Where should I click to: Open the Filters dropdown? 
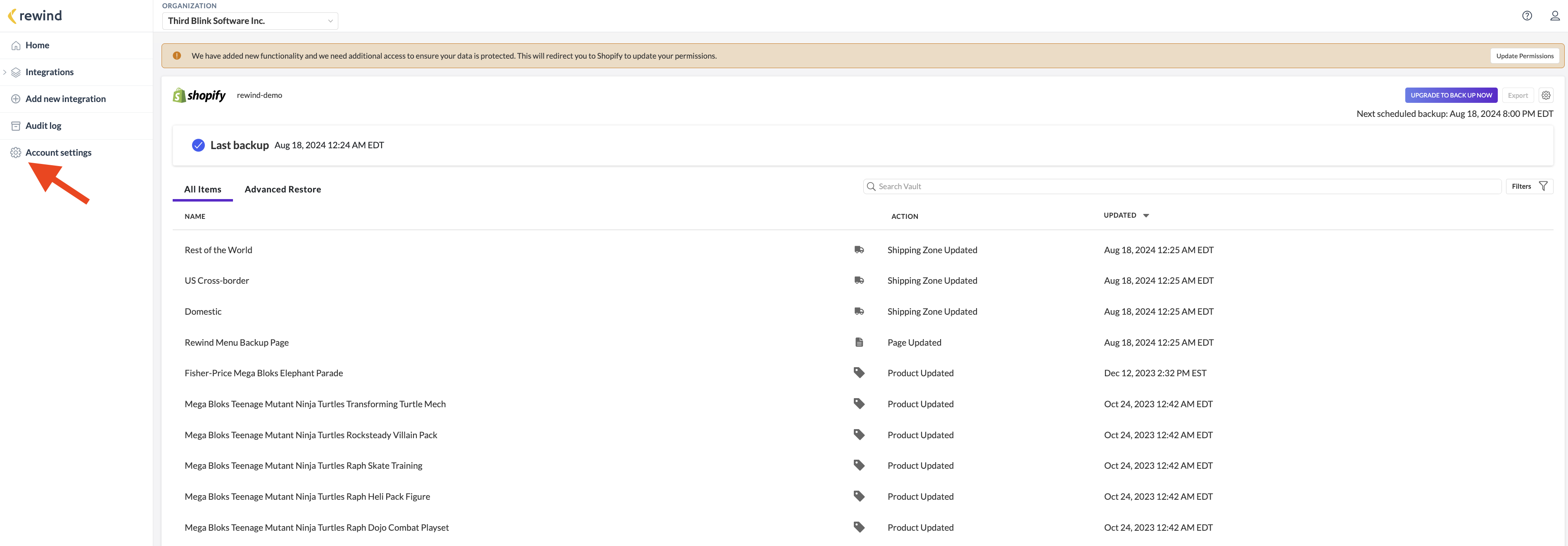(1529, 187)
